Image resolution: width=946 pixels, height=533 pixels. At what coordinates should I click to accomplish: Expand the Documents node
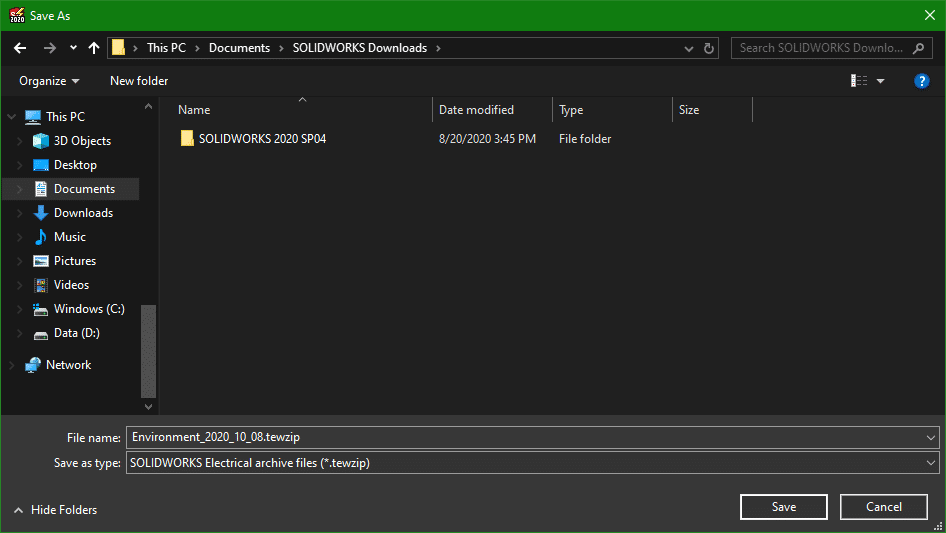point(19,189)
